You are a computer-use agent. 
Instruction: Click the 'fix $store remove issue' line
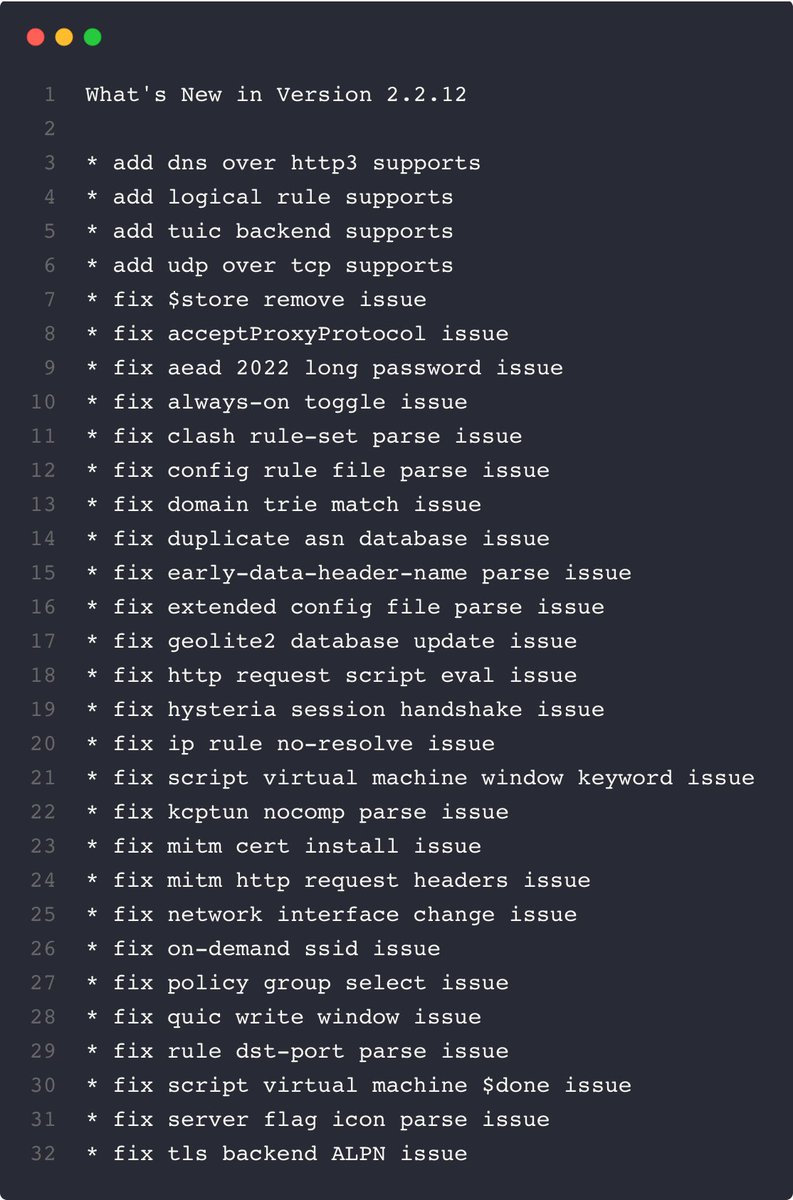[x=256, y=299]
